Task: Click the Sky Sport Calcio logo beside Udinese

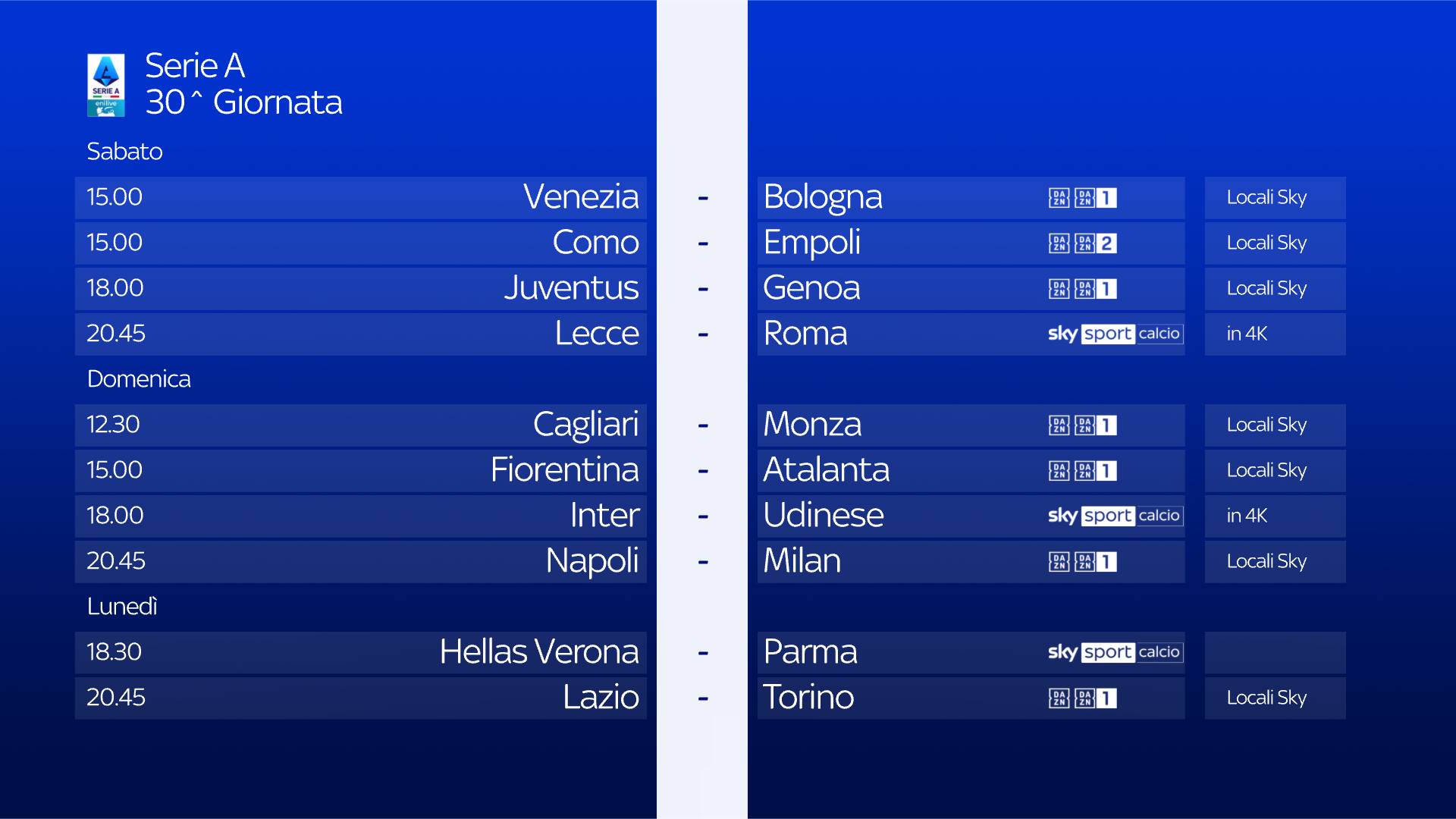Action: [x=1114, y=516]
